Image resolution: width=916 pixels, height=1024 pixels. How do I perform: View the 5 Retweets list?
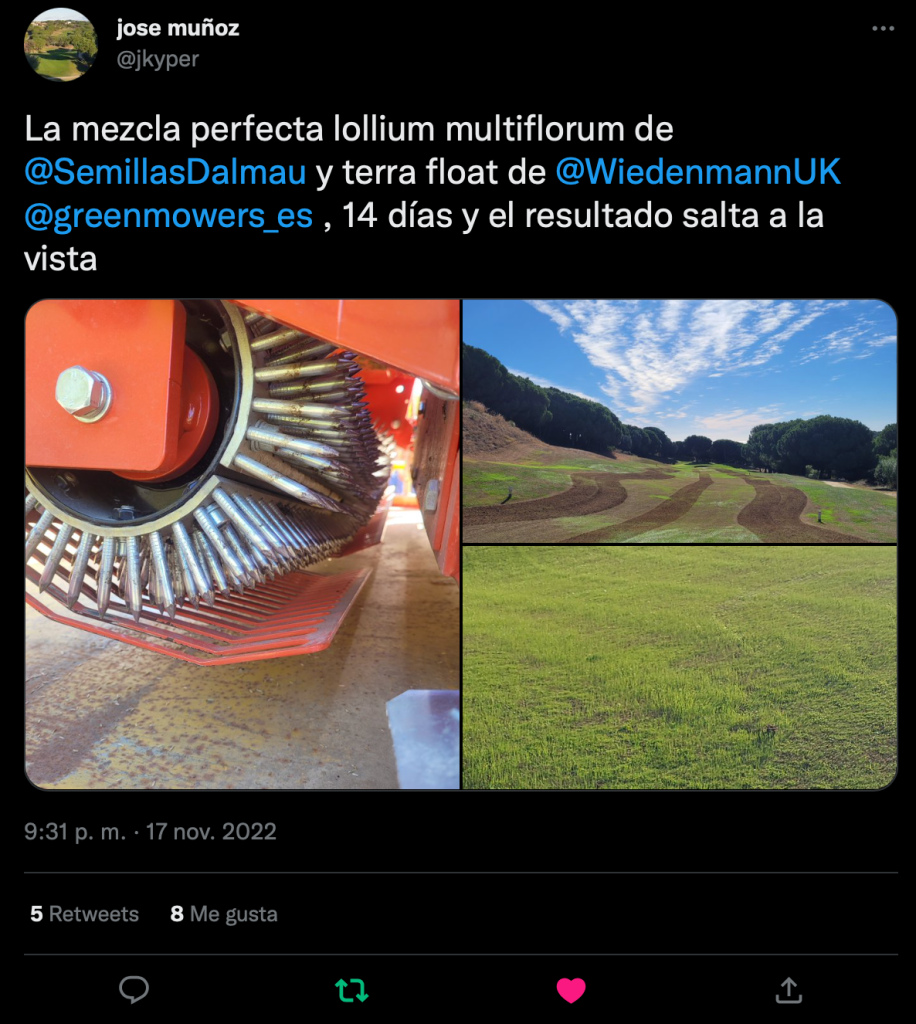tap(84, 914)
